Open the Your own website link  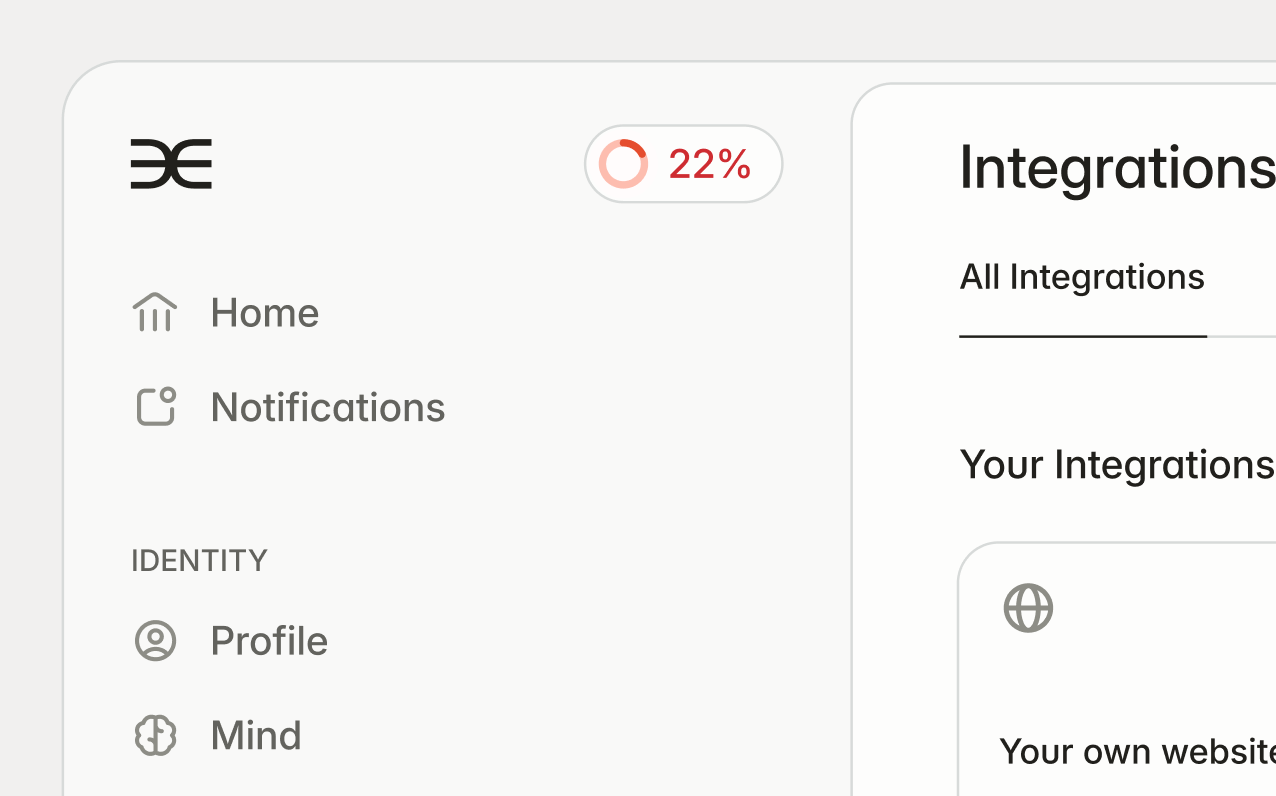(1136, 751)
